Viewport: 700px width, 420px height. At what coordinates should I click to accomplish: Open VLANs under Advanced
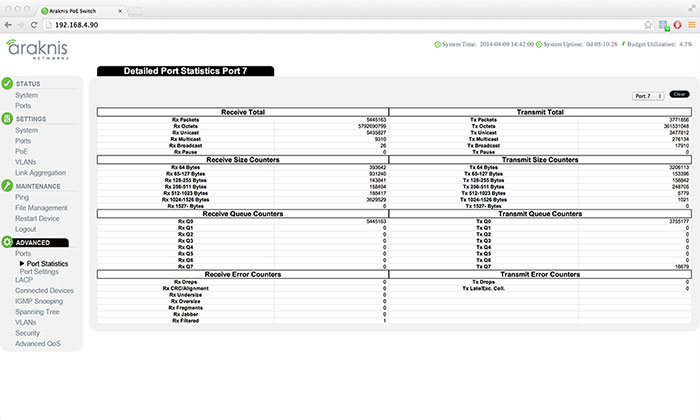(25, 322)
